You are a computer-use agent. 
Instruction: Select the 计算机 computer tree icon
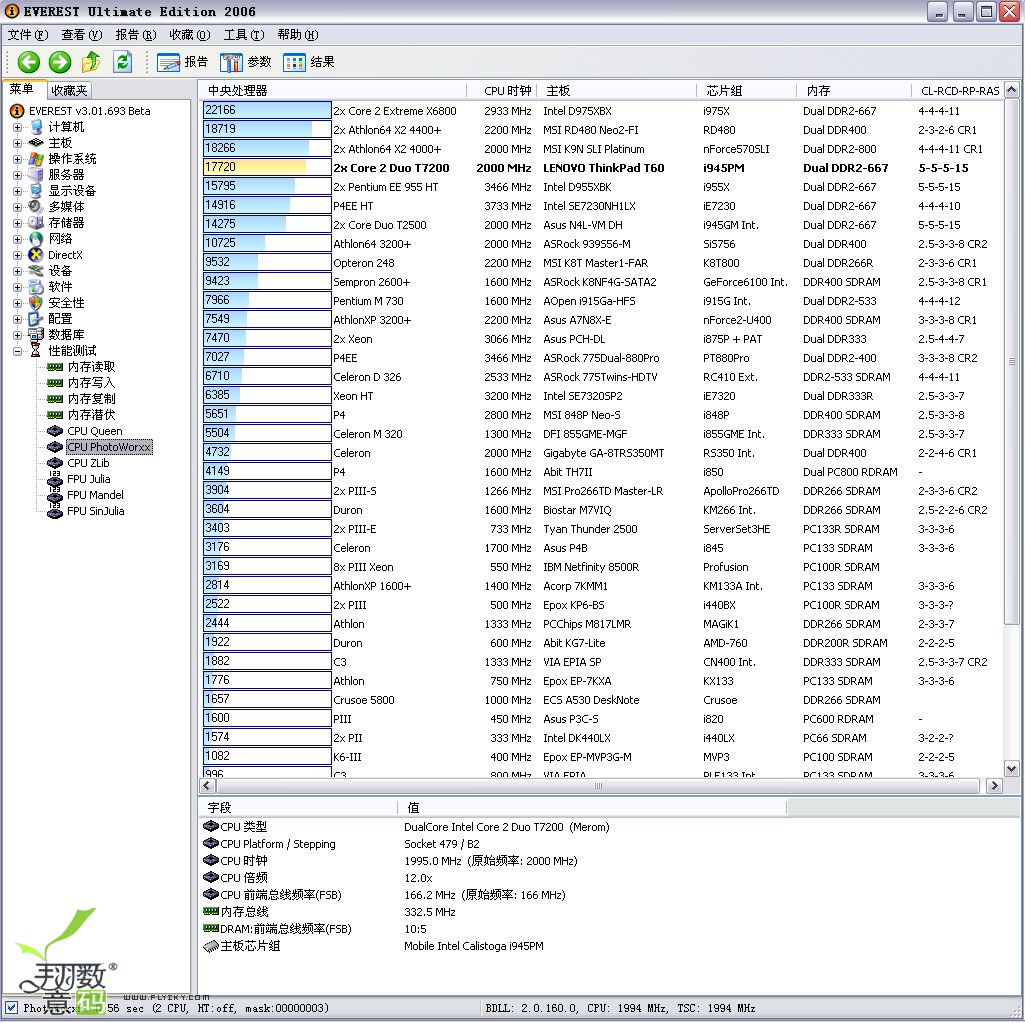36,127
